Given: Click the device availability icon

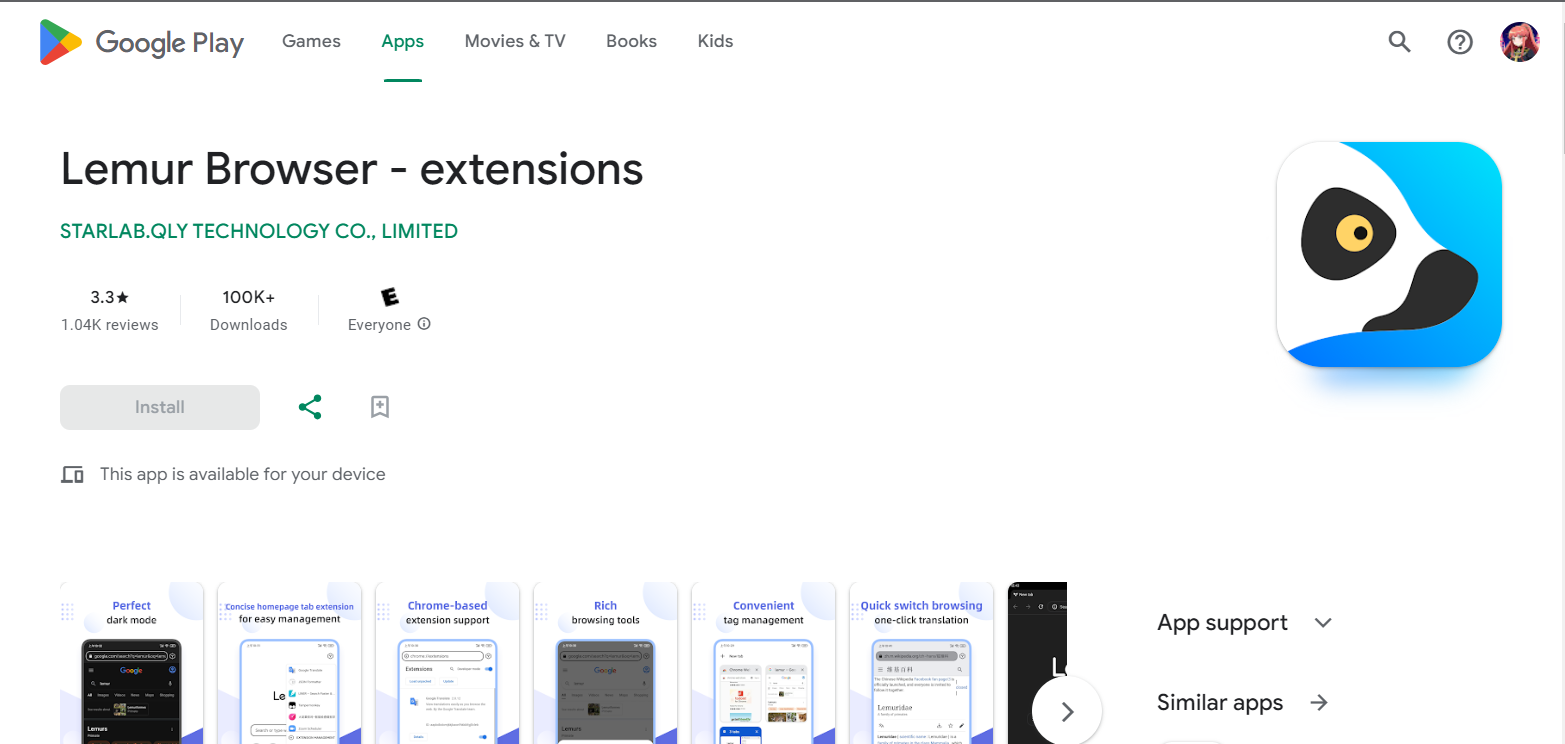Looking at the screenshot, I should click(x=72, y=474).
